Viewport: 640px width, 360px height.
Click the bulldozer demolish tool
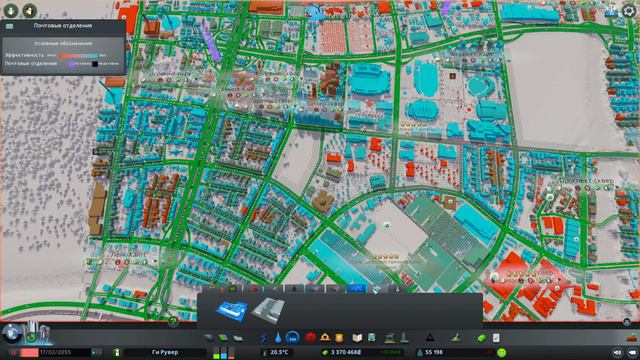[x=632, y=338]
